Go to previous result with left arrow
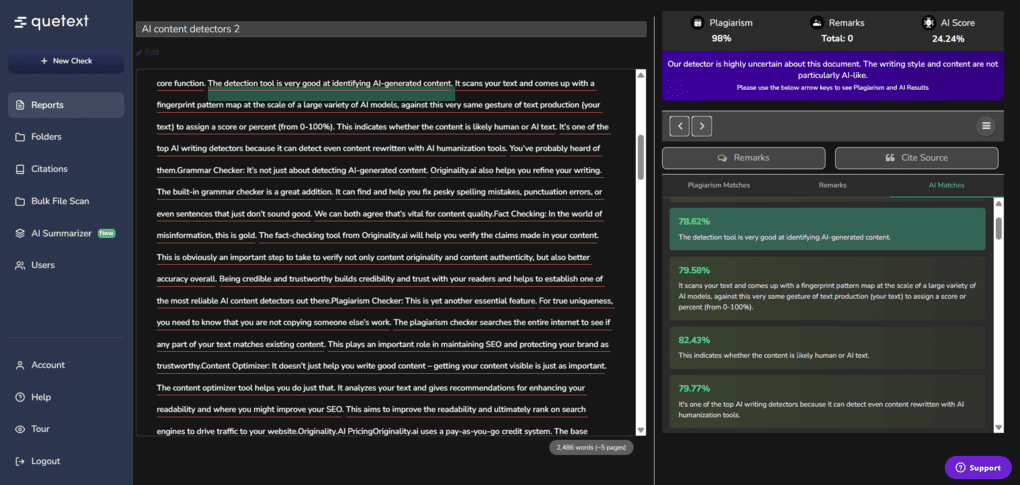 pyautogui.click(x=679, y=125)
